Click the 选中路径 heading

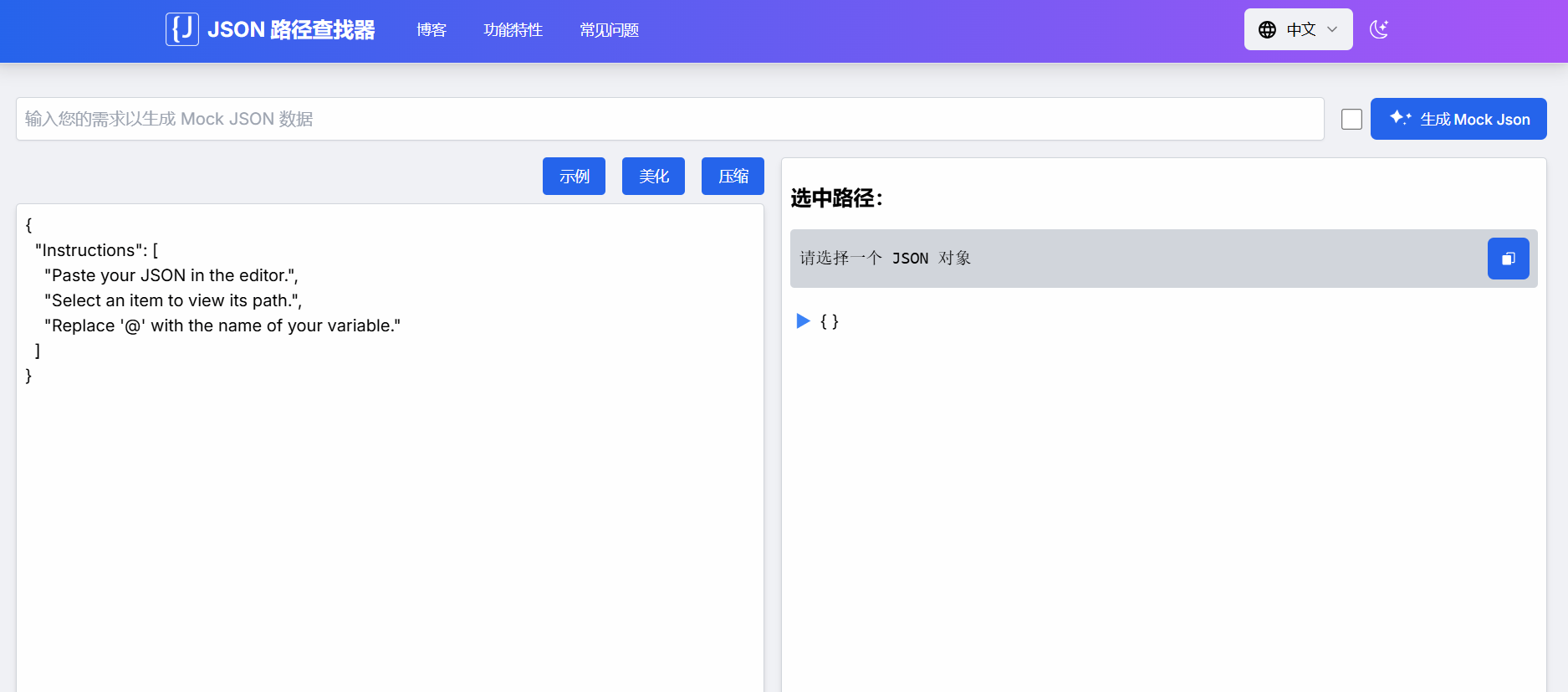(x=836, y=198)
